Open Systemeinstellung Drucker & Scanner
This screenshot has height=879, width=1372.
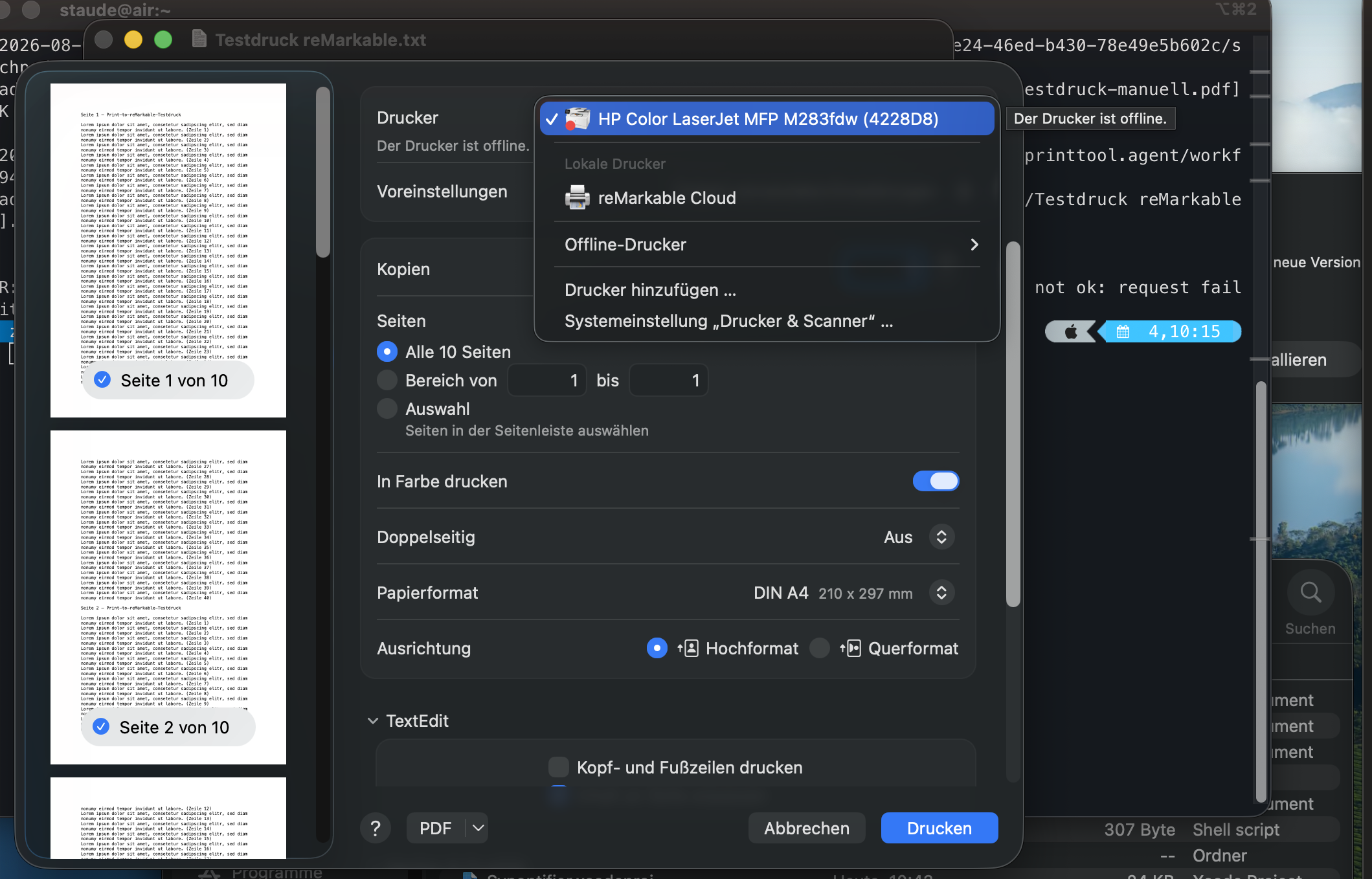[x=728, y=321]
